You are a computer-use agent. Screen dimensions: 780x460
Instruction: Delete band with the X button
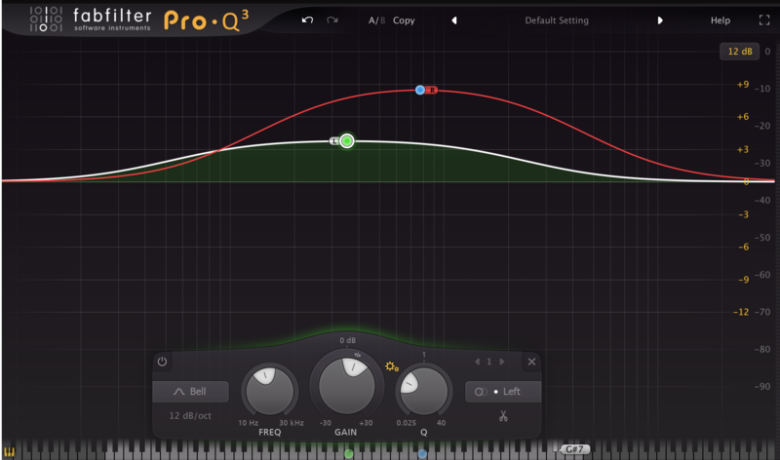pyautogui.click(x=531, y=362)
